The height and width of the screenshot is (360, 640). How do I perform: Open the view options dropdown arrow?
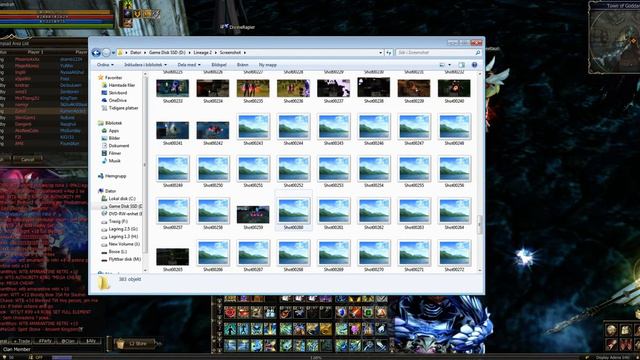(450, 65)
